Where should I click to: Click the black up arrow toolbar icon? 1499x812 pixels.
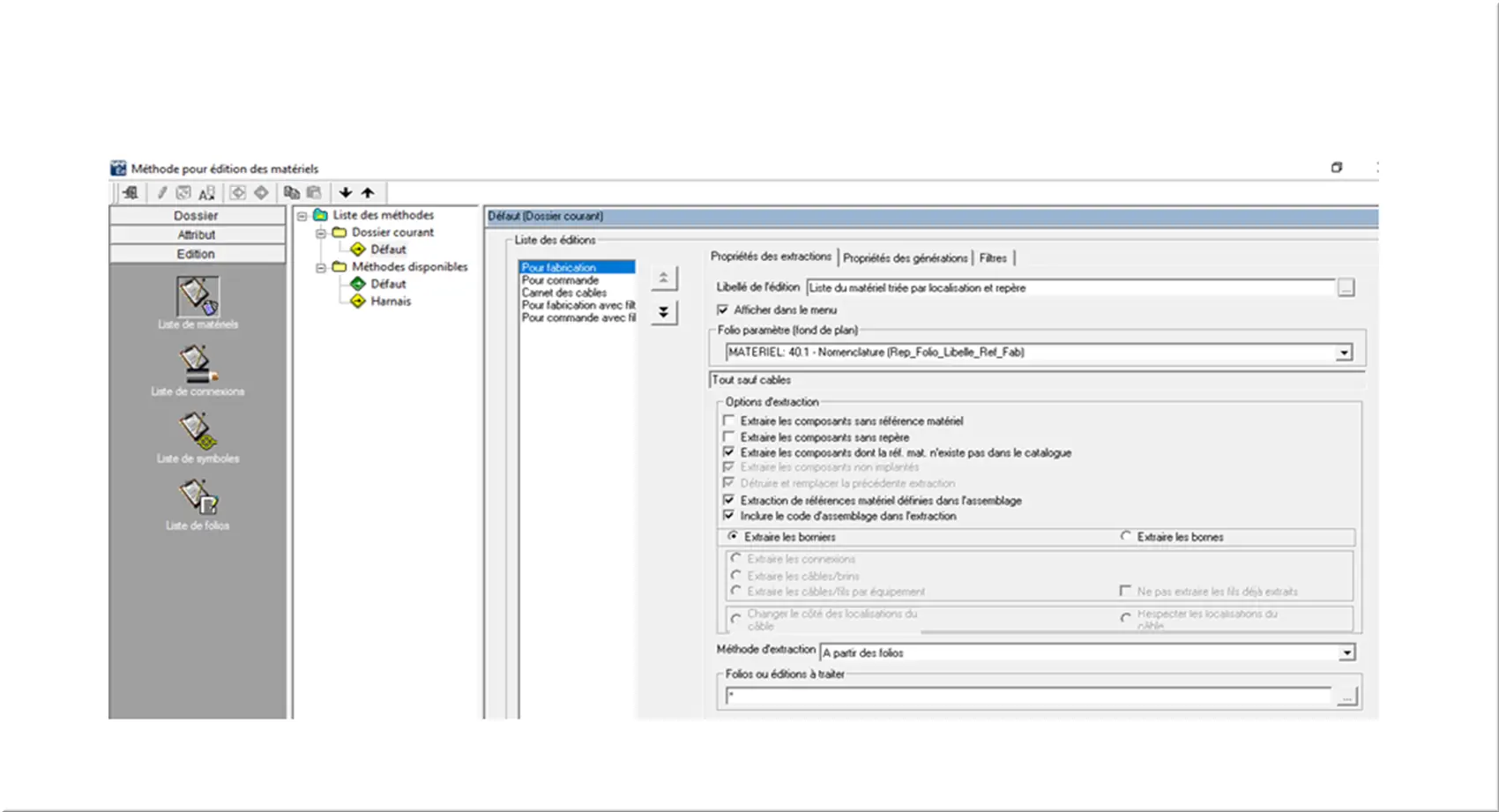click(368, 192)
